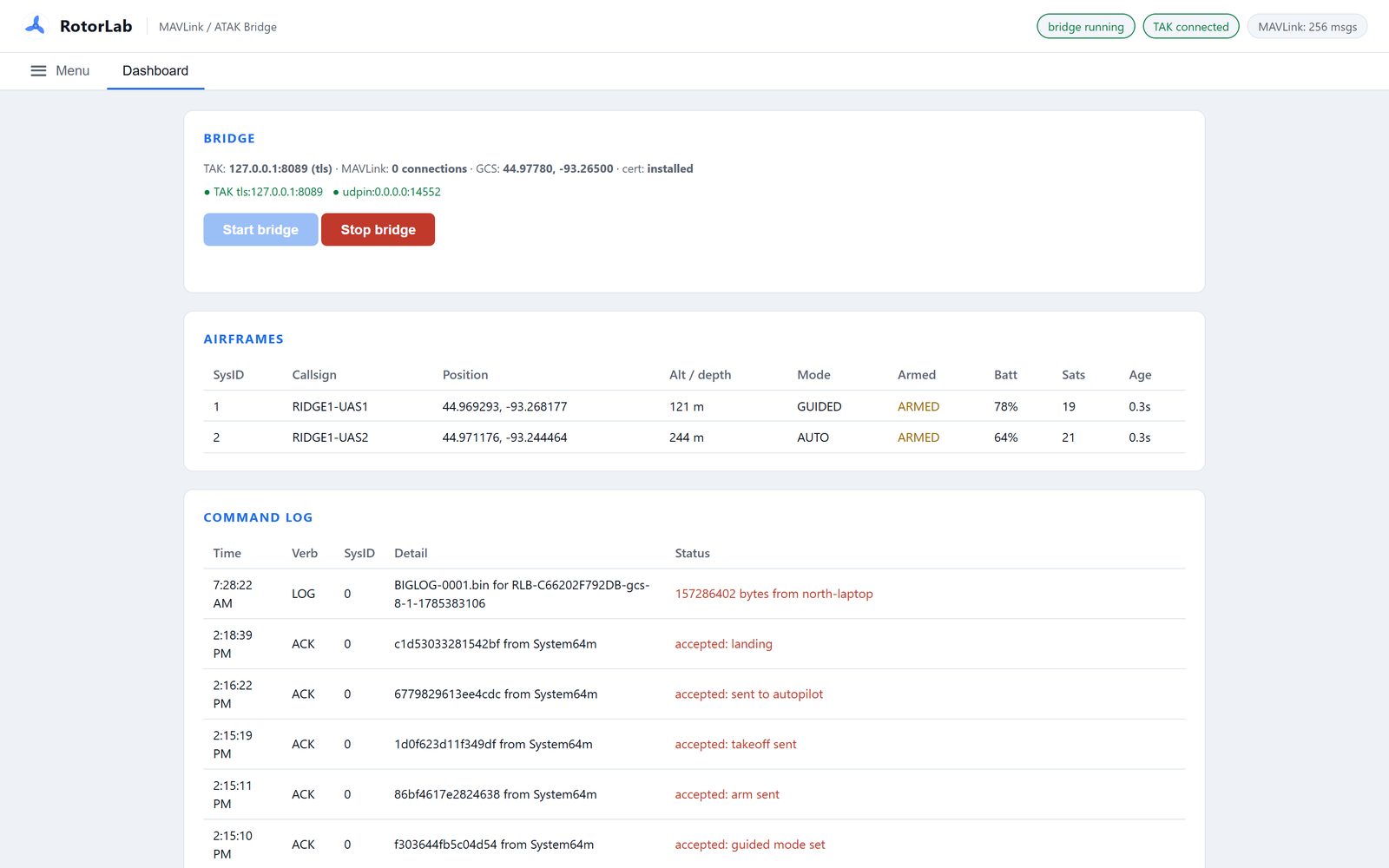Click the accepted: guided mode set status
This screenshot has height=868, width=1389.
(750, 845)
